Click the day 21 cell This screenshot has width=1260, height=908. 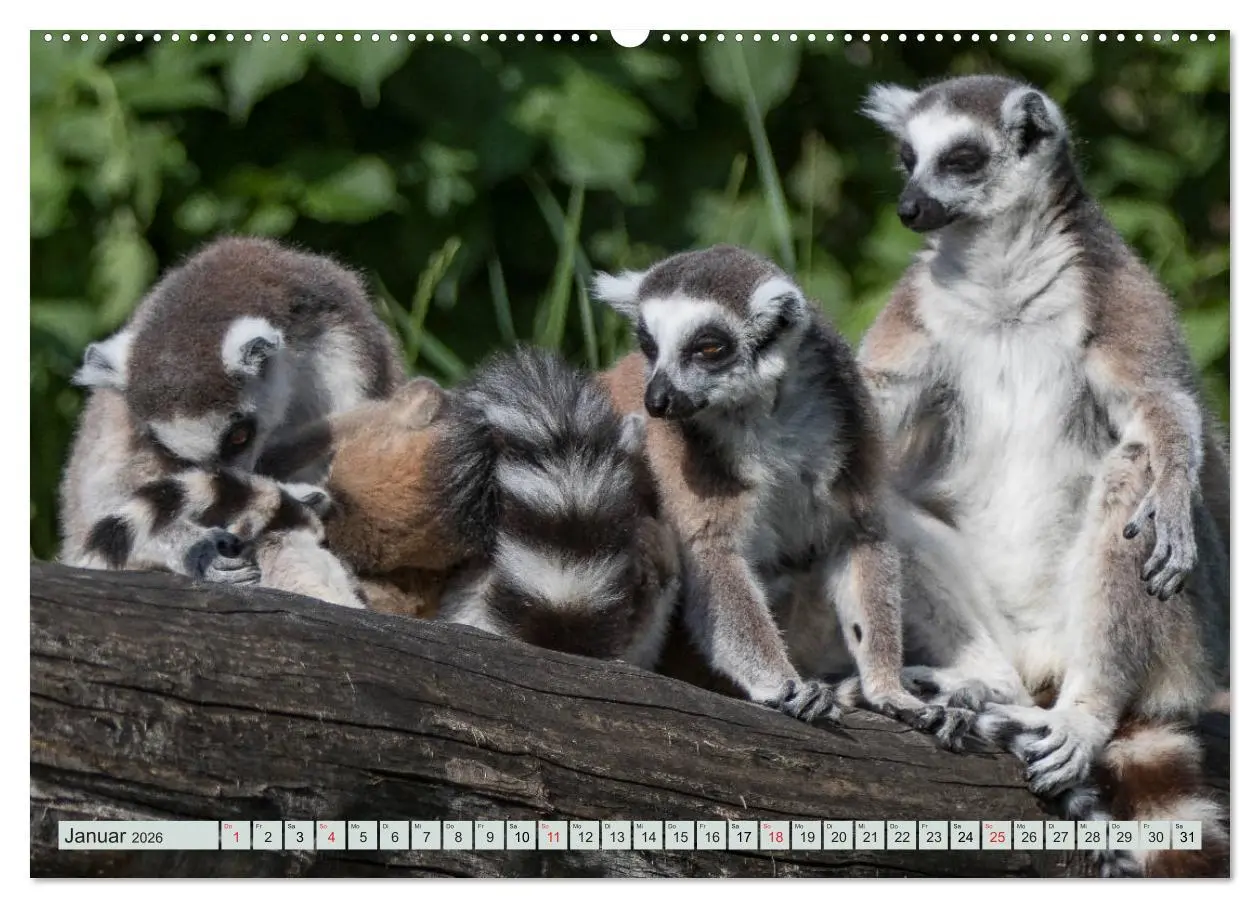pyautogui.click(x=869, y=836)
